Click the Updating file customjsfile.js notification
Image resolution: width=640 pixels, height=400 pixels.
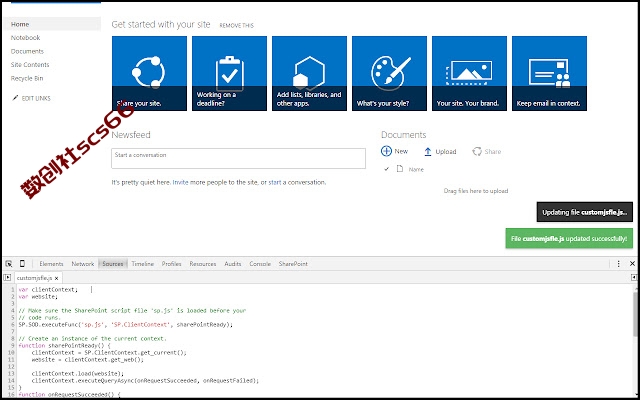[584, 212]
